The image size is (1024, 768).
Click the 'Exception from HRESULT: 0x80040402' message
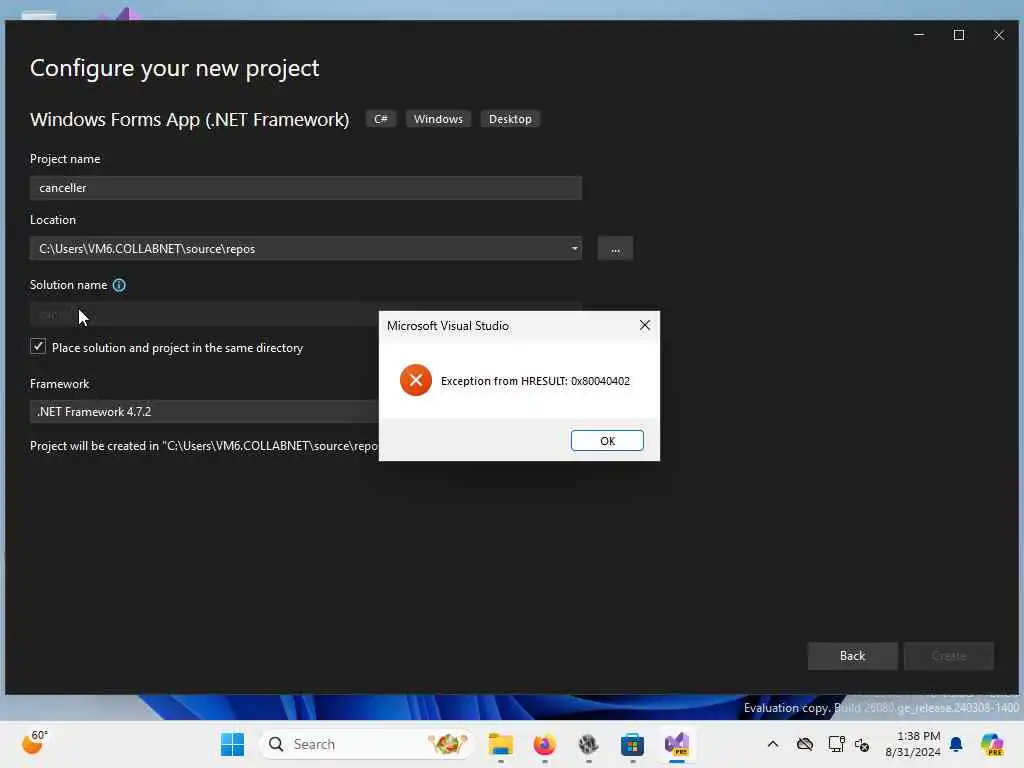coord(535,381)
